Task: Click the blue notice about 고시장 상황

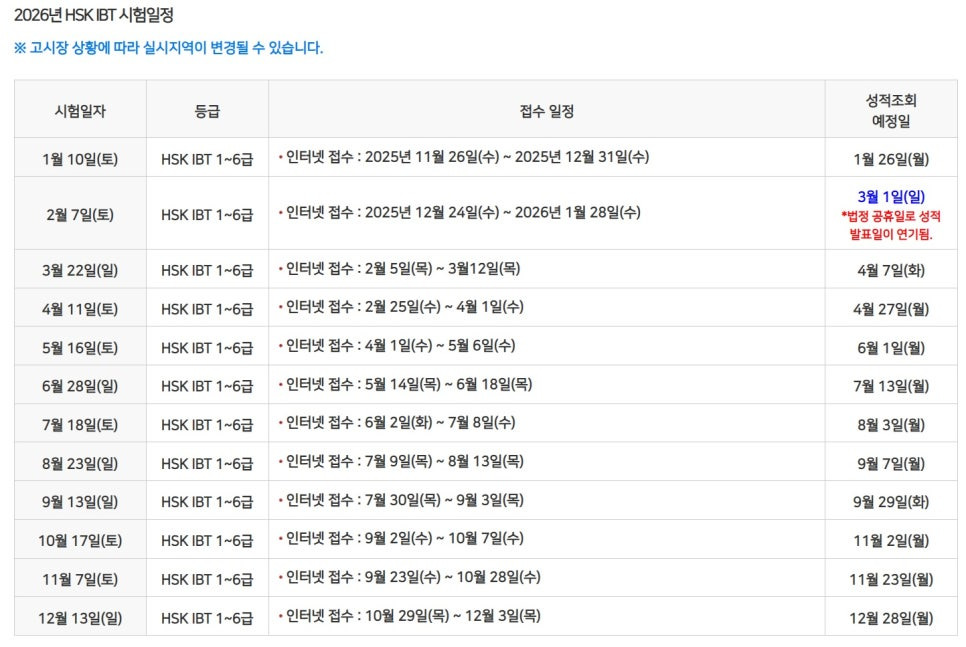Action: coord(168,47)
